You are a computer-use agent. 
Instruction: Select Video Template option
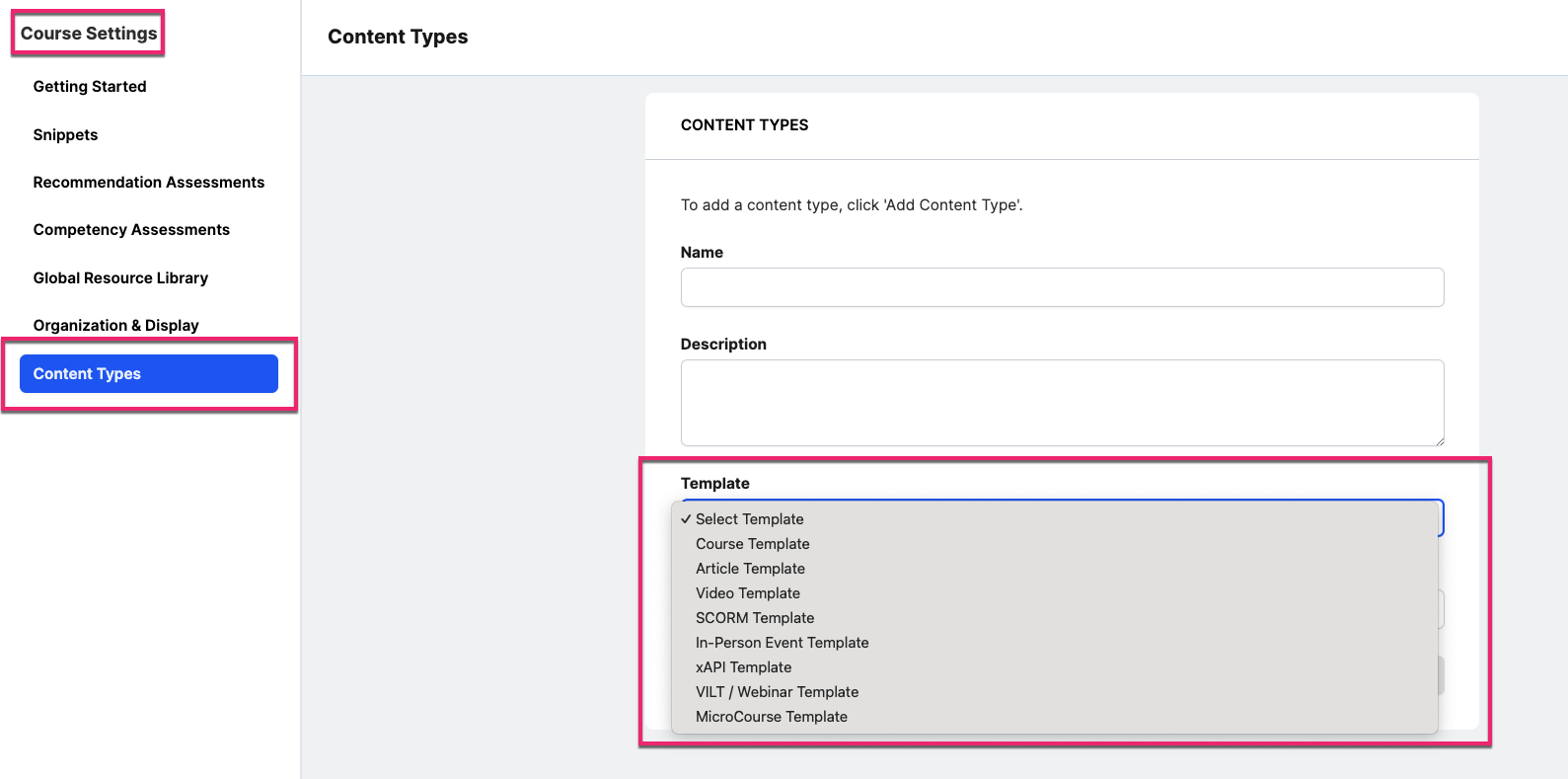[1054, 593]
